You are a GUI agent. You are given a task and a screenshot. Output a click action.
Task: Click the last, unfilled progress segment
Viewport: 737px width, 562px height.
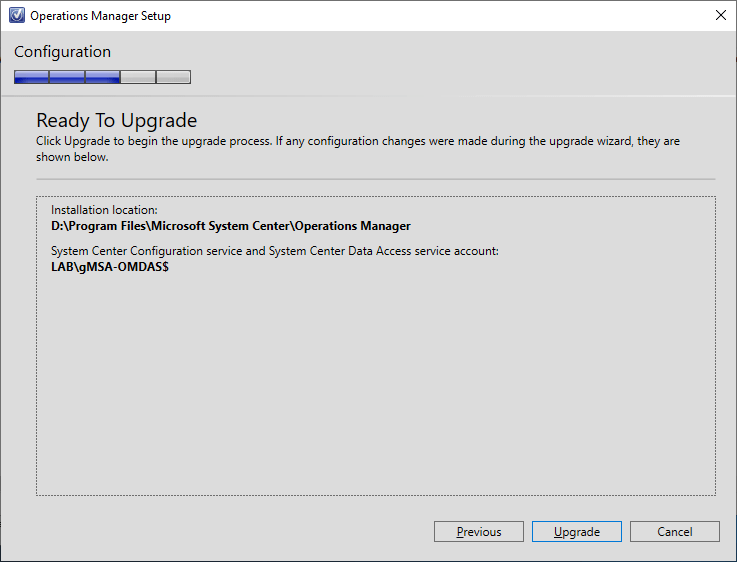coord(173,77)
